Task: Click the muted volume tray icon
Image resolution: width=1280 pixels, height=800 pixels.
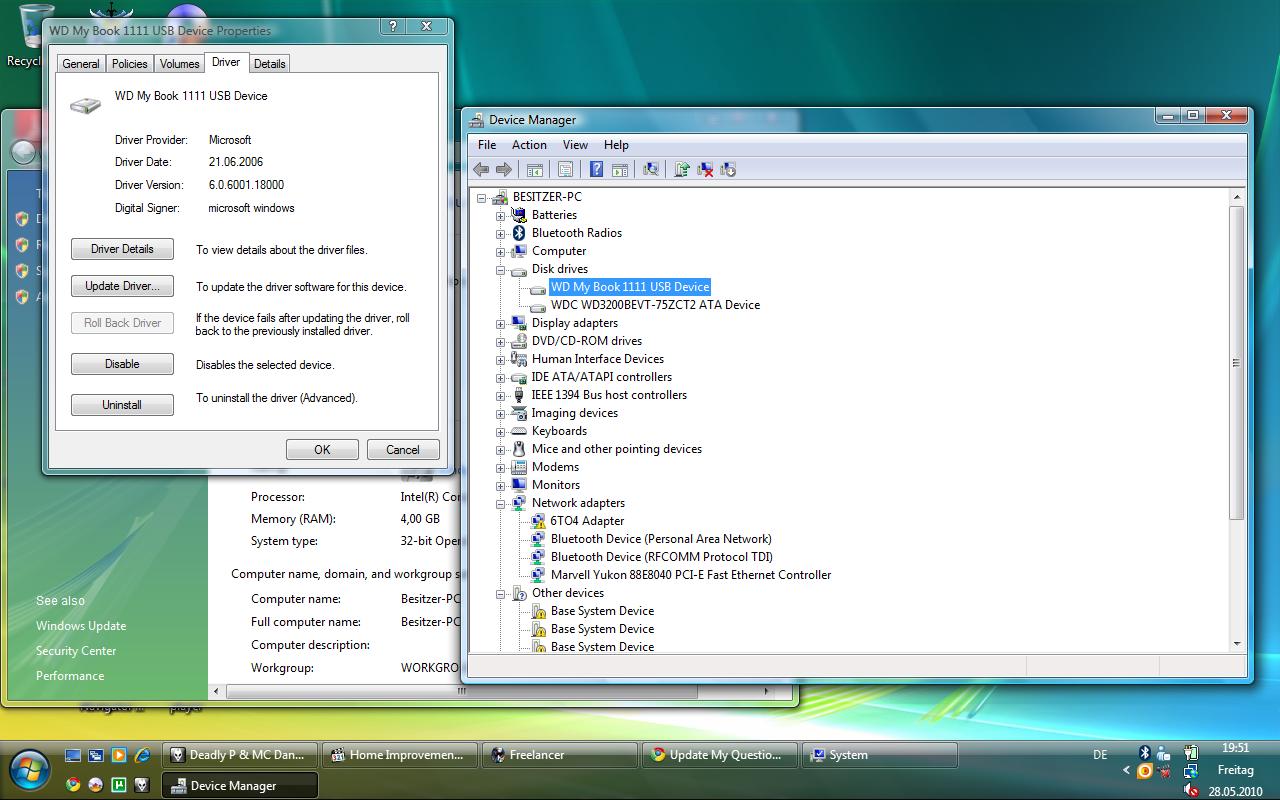Action: click(1191, 790)
